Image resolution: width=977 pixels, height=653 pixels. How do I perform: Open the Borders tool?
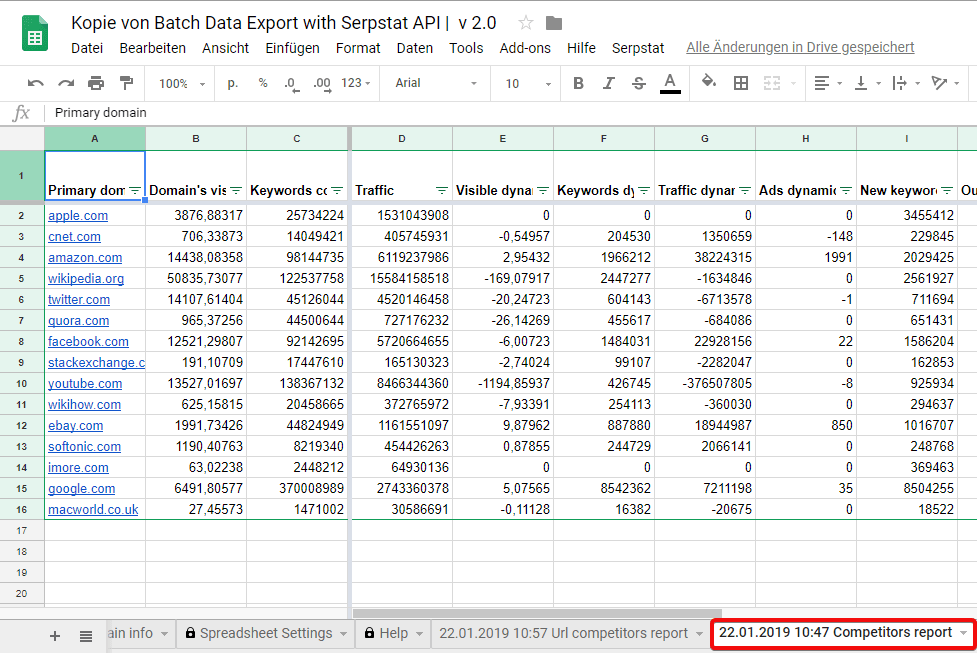point(741,83)
